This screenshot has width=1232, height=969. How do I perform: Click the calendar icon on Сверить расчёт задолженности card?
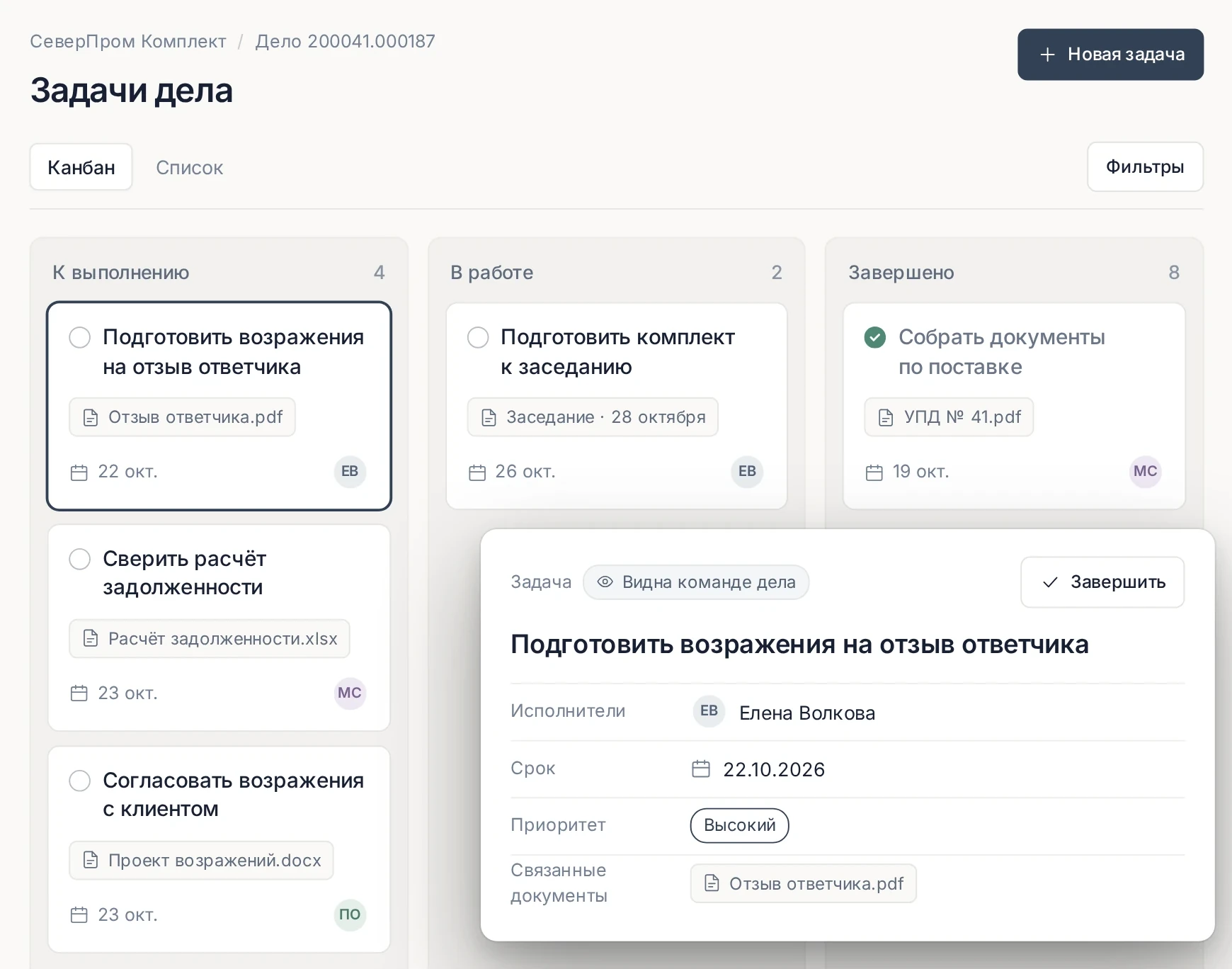tap(79, 693)
